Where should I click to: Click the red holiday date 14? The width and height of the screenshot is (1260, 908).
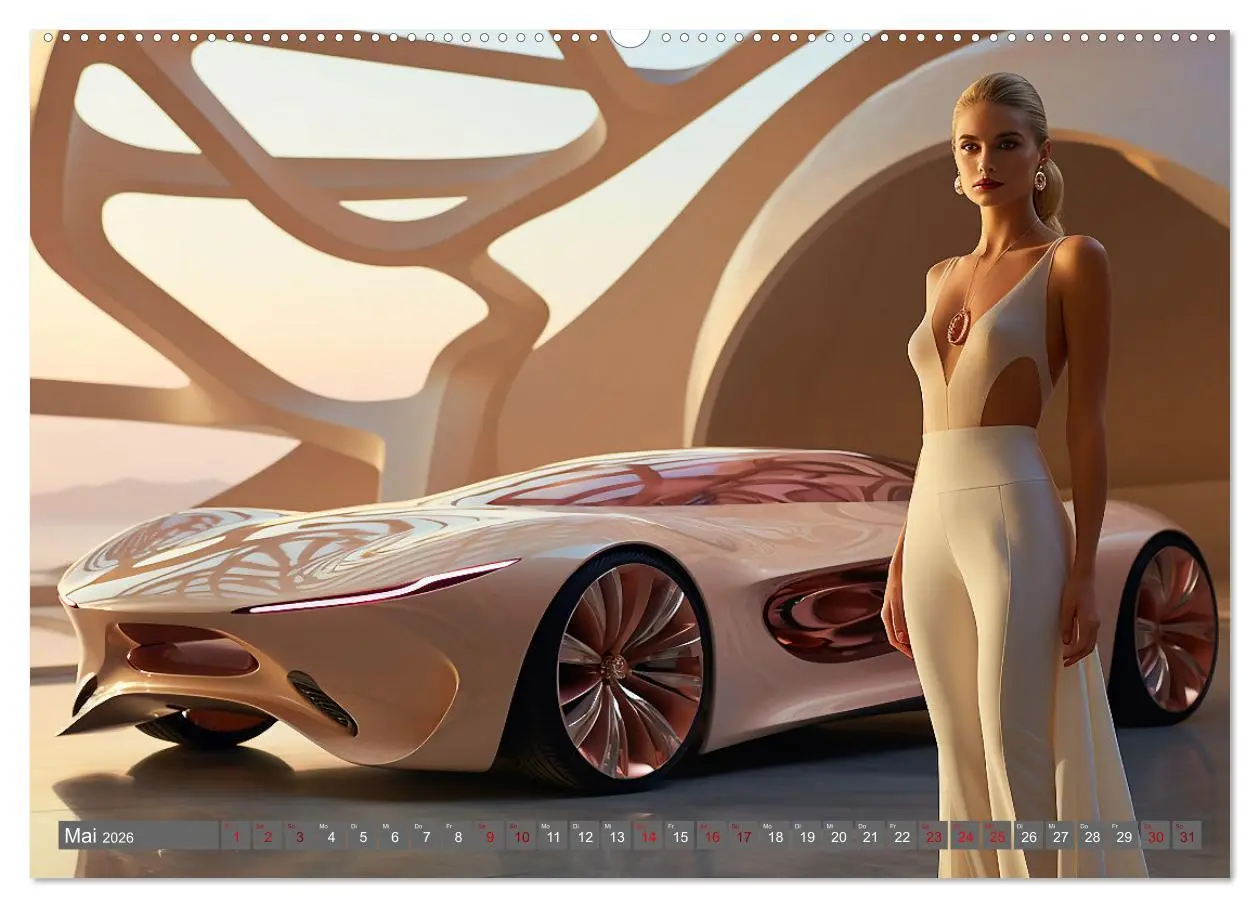click(x=648, y=836)
